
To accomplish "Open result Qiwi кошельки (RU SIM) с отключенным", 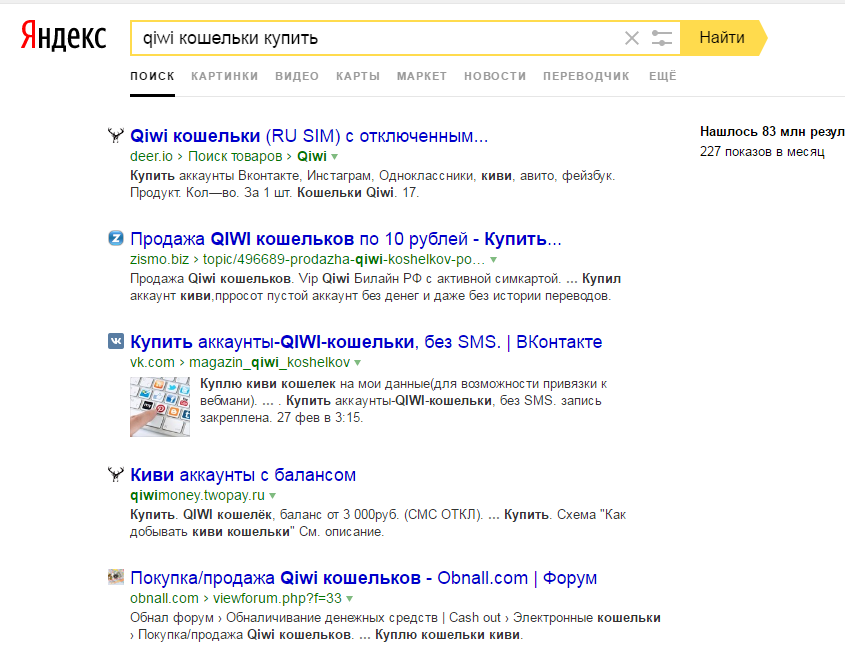I will [309, 136].
